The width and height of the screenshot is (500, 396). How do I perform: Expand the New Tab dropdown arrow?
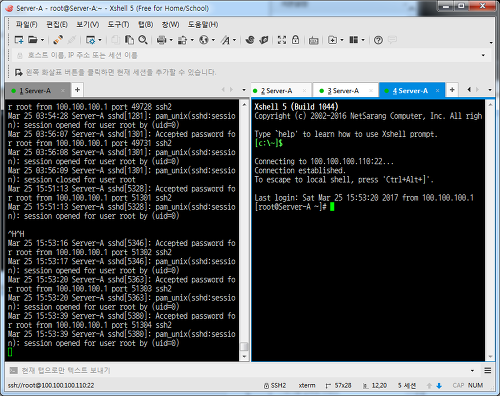[x=342, y=40]
